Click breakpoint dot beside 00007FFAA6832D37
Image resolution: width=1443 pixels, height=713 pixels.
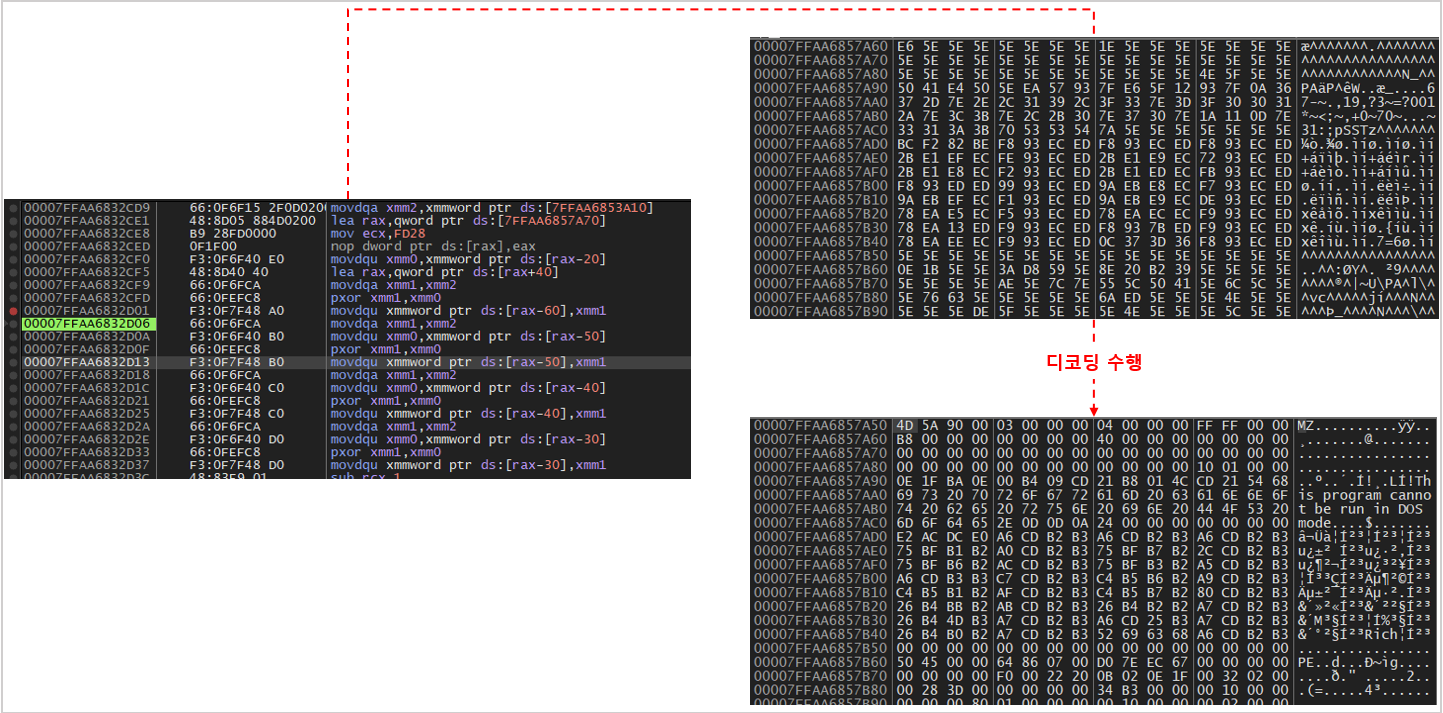tap(12, 465)
